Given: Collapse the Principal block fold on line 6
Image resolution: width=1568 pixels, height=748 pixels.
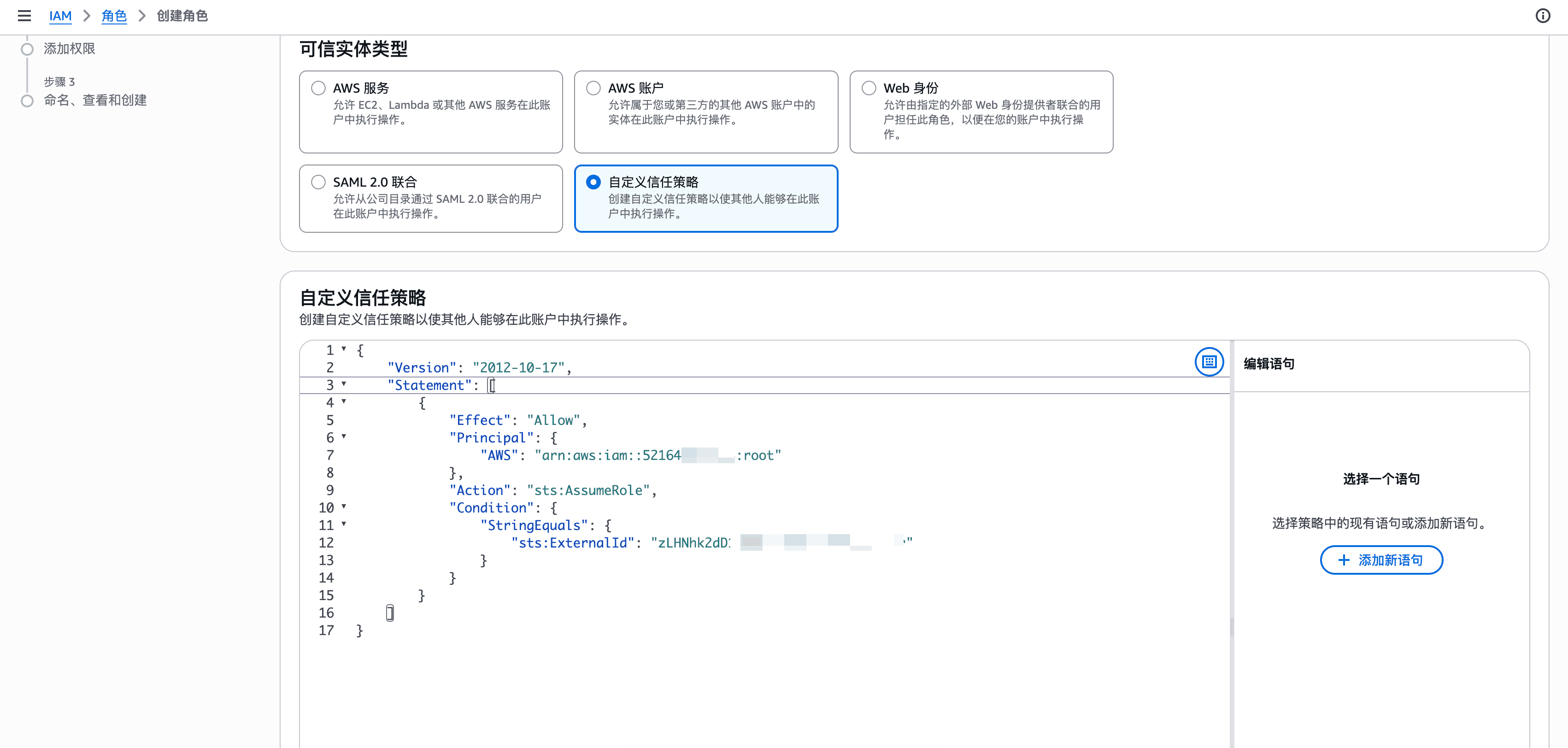Looking at the screenshot, I should click(344, 437).
